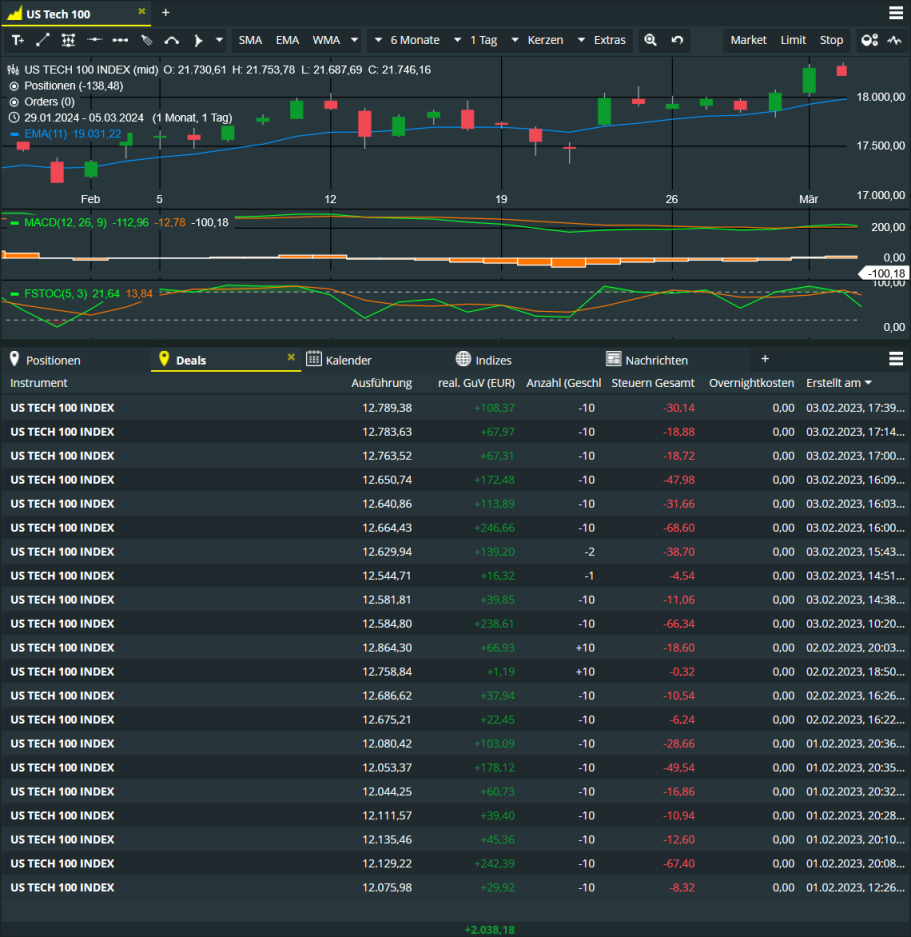911x937 pixels.
Task: Add a new tab in the lower panel
Action: (x=765, y=359)
